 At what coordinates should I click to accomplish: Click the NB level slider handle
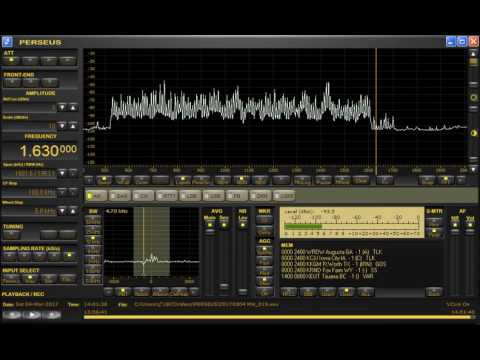pyautogui.click(x=243, y=291)
